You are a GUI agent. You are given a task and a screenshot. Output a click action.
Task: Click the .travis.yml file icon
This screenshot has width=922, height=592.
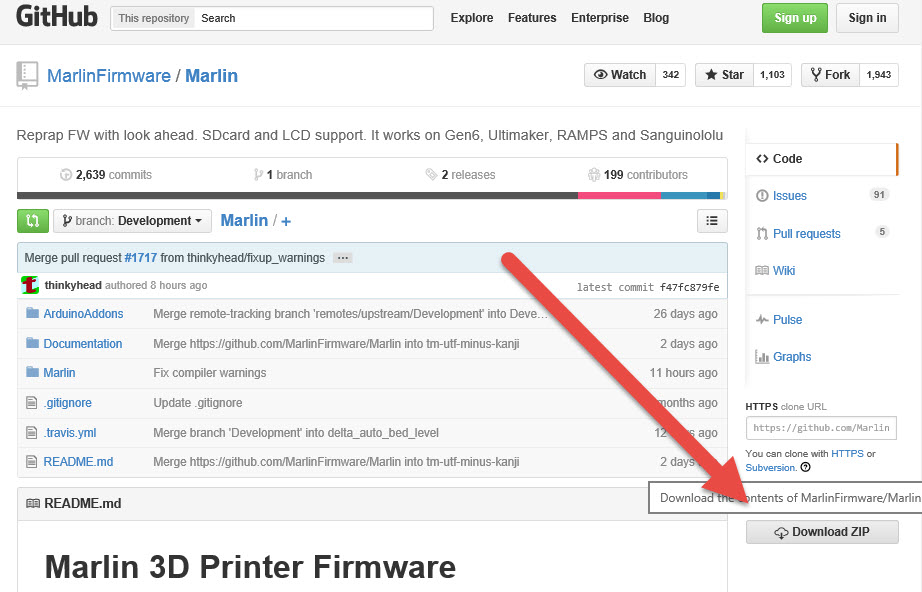pyautogui.click(x=32, y=433)
